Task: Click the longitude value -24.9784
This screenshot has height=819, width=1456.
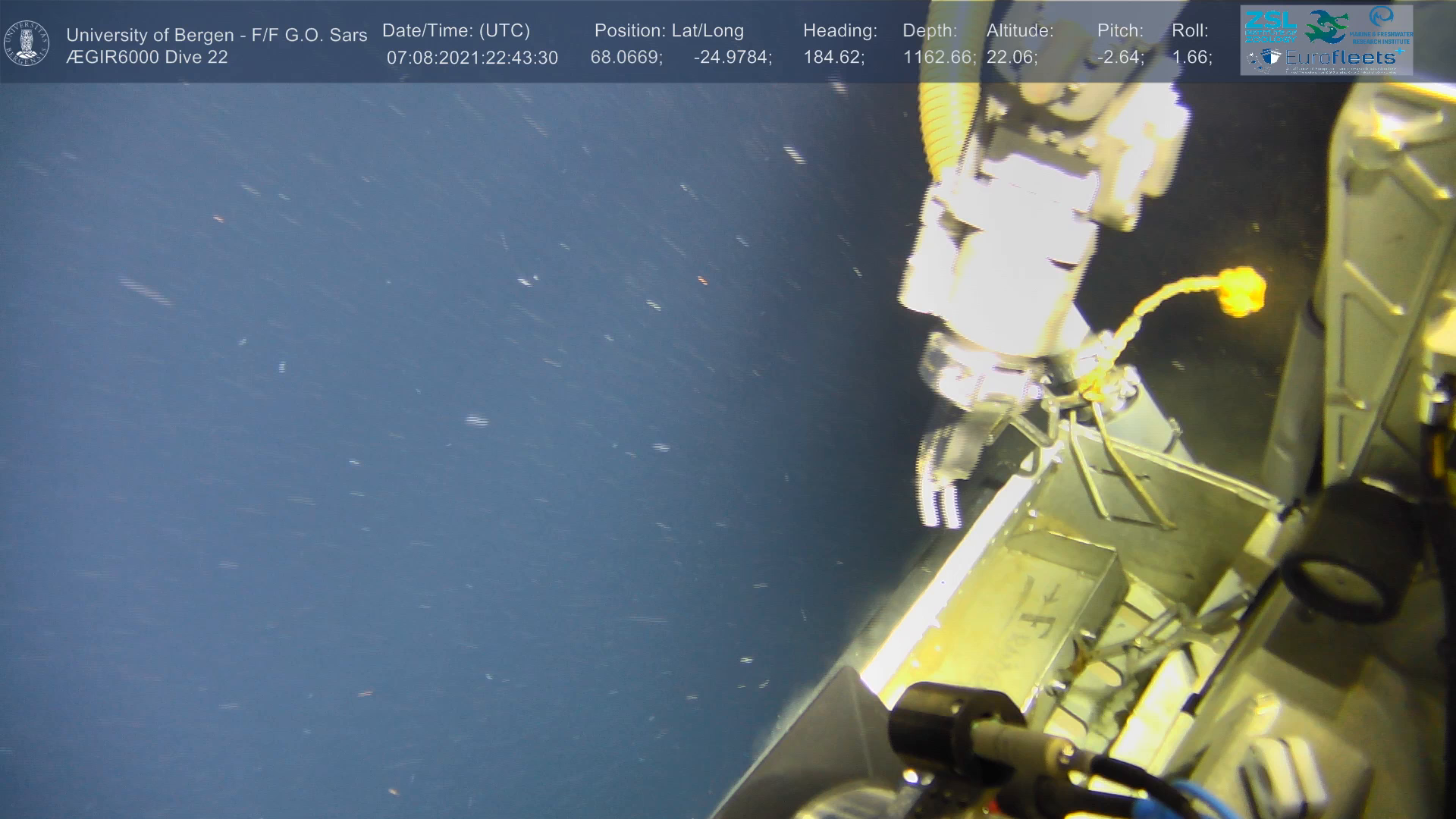Action: (732, 58)
